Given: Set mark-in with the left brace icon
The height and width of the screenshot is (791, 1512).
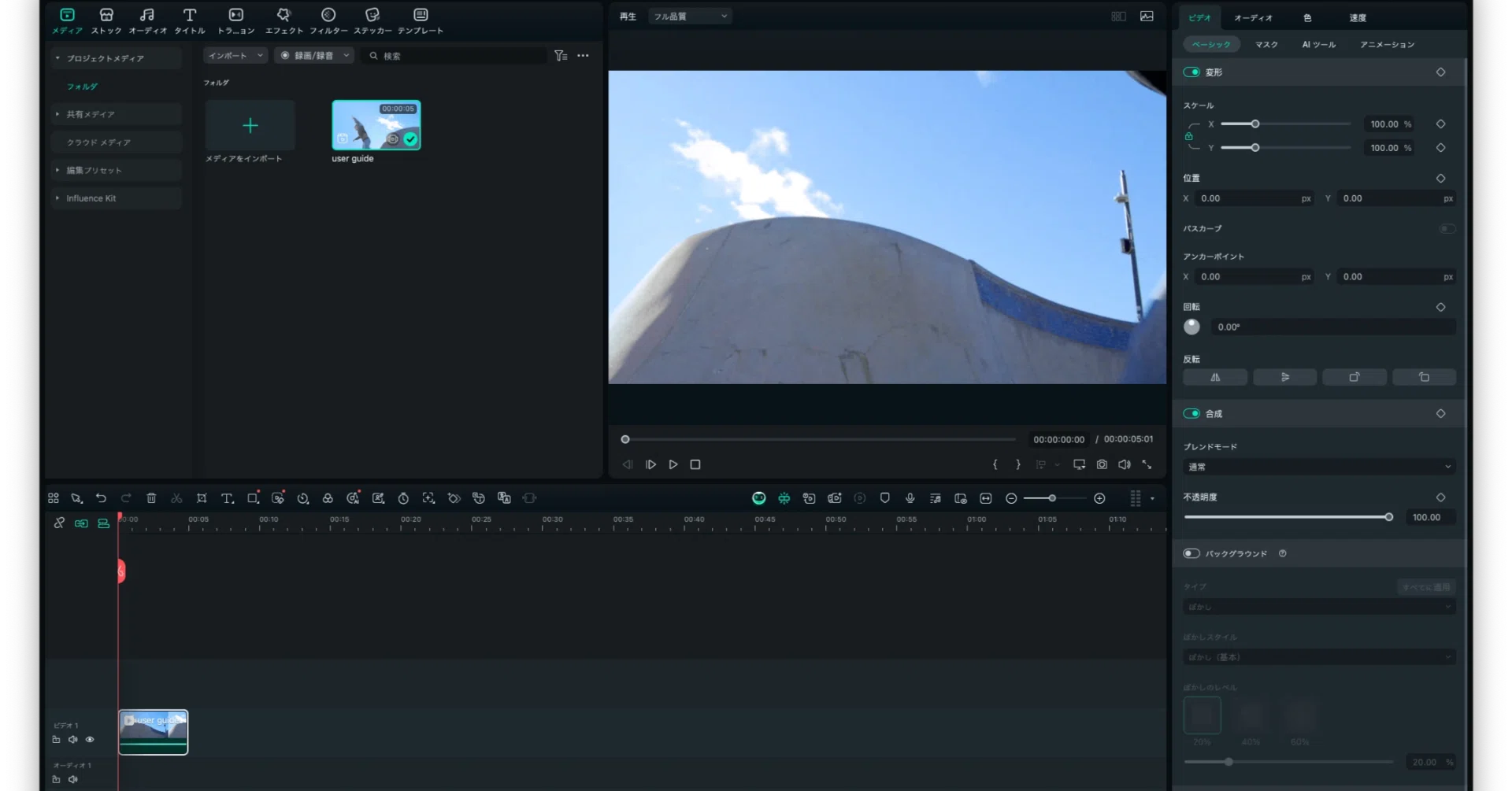Looking at the screenshot, I should pos(995,464).
